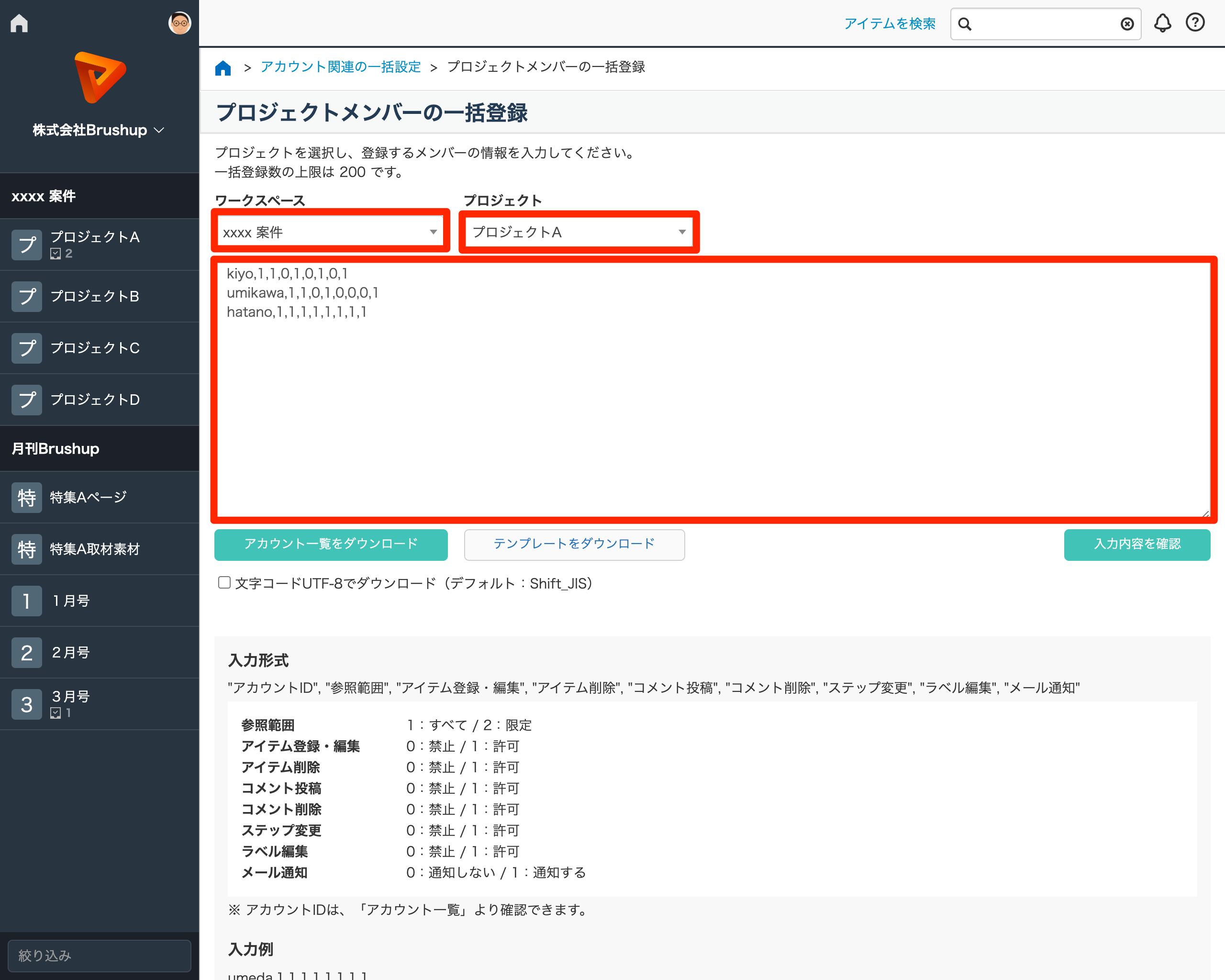The height and width of the screenshot is (980, 1225).
Task: Open プロジェクトC in the sidebar
Action: coord(95,348)
